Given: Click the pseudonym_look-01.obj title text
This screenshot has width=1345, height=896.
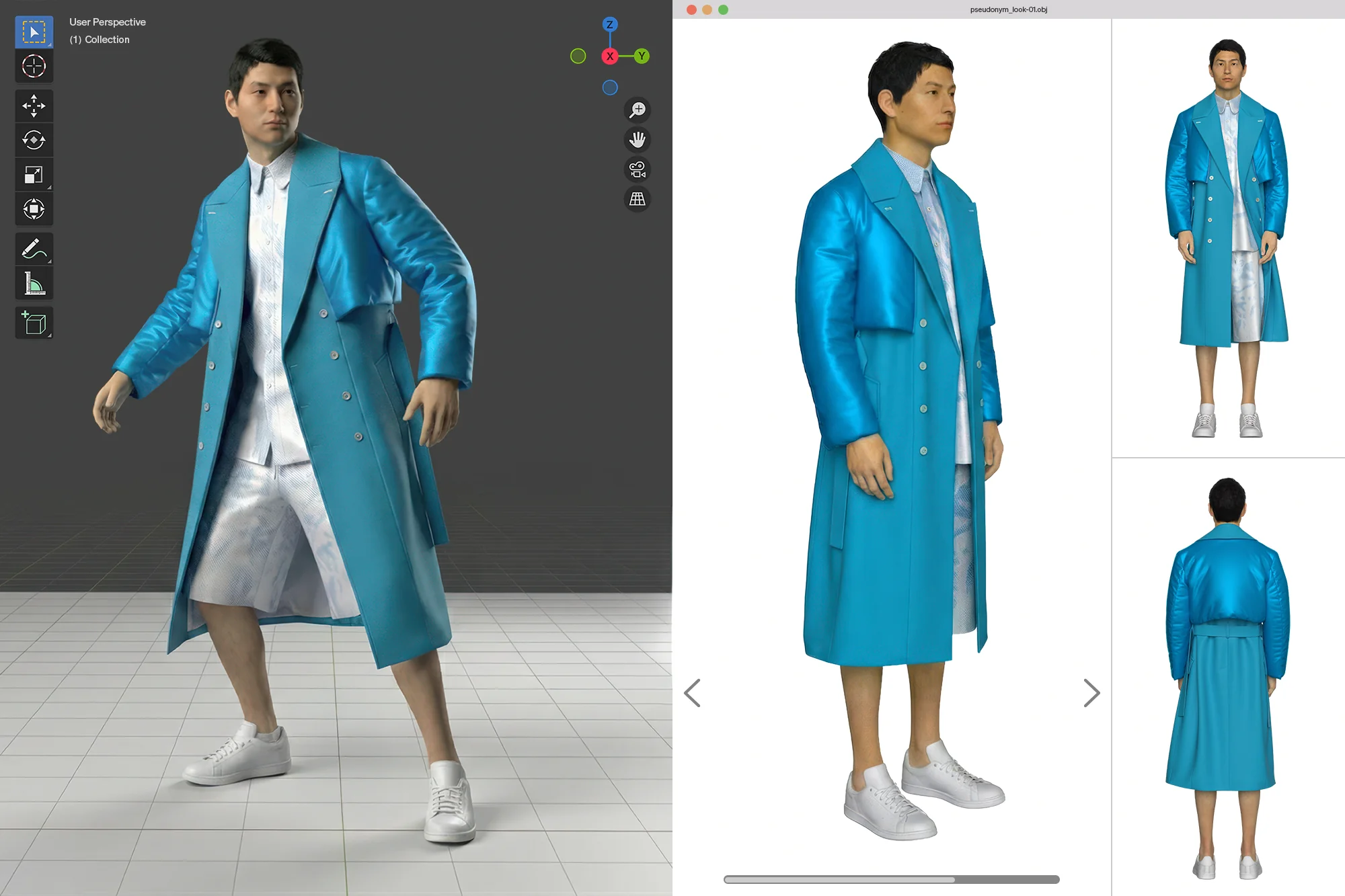Looking at the screenshot, I should (x=1008, y=9).
